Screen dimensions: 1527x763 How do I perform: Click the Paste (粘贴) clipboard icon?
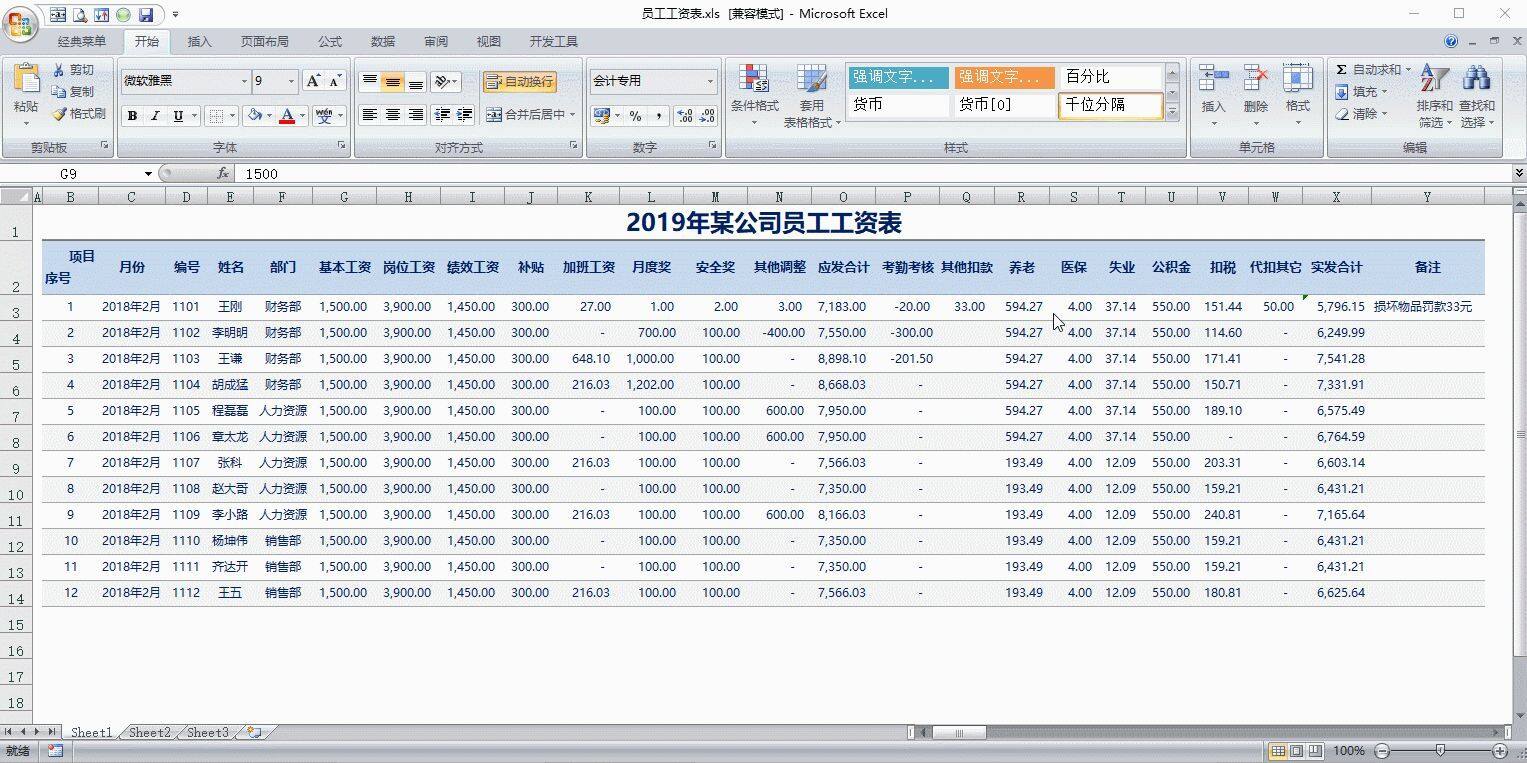click(x=26, y=79)
